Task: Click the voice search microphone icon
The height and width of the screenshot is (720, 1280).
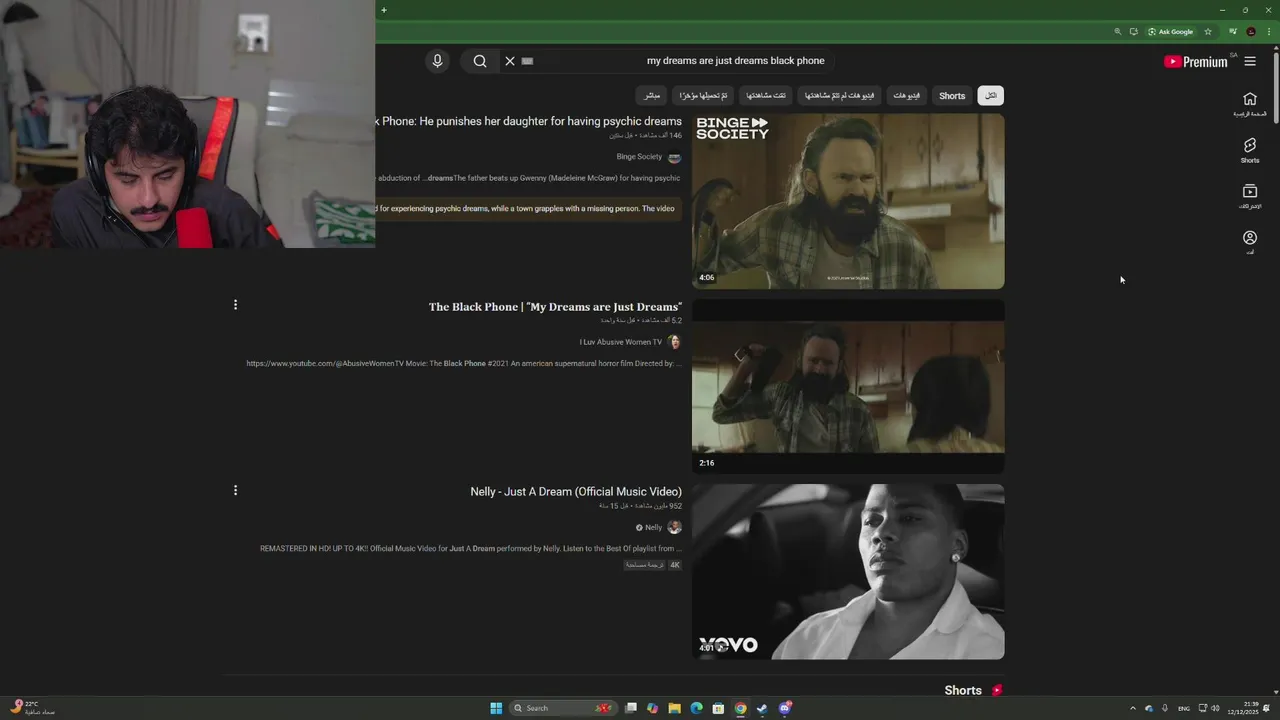Action: pyautogui.click(x=437, y=61)
